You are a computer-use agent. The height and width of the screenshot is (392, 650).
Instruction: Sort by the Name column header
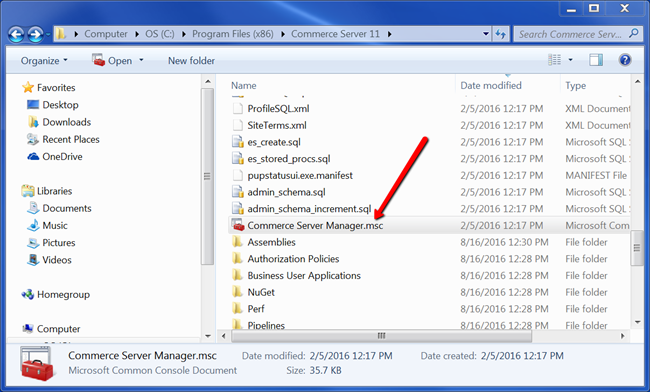(244, 85)
